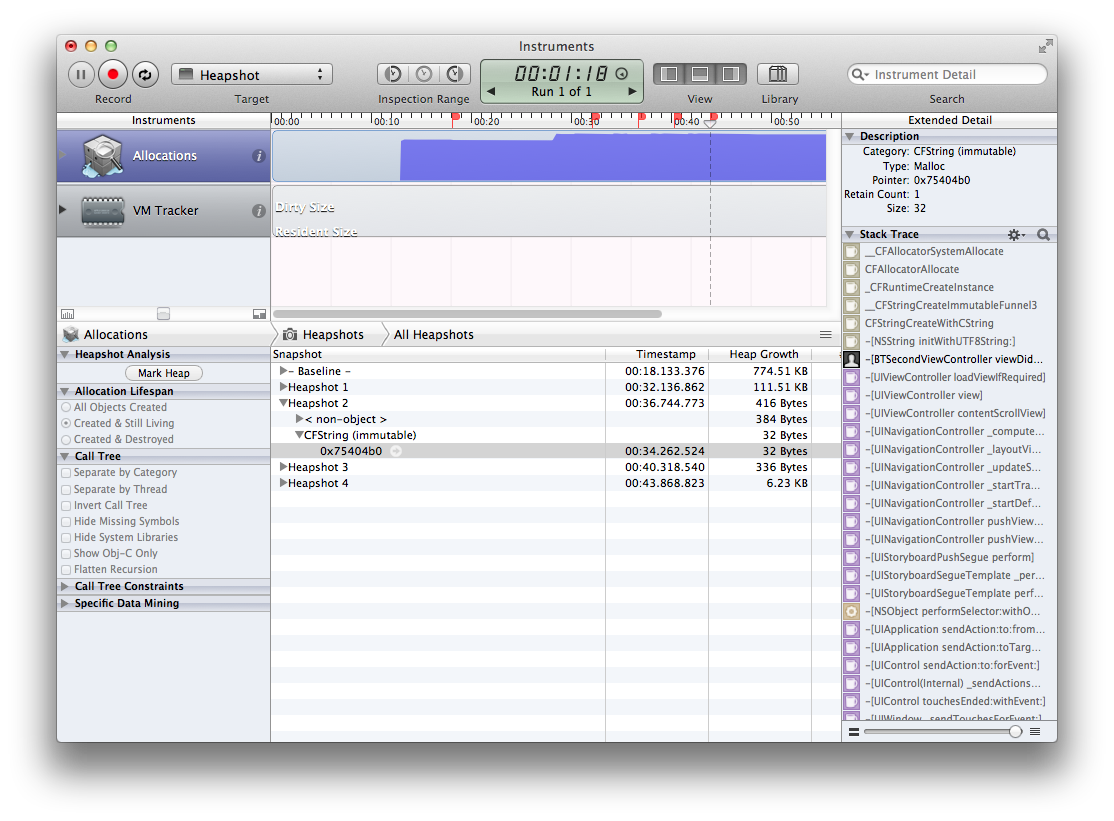Collapse the Description section
Viewport: 1114px width, 821px height.
tap(850, 136)
